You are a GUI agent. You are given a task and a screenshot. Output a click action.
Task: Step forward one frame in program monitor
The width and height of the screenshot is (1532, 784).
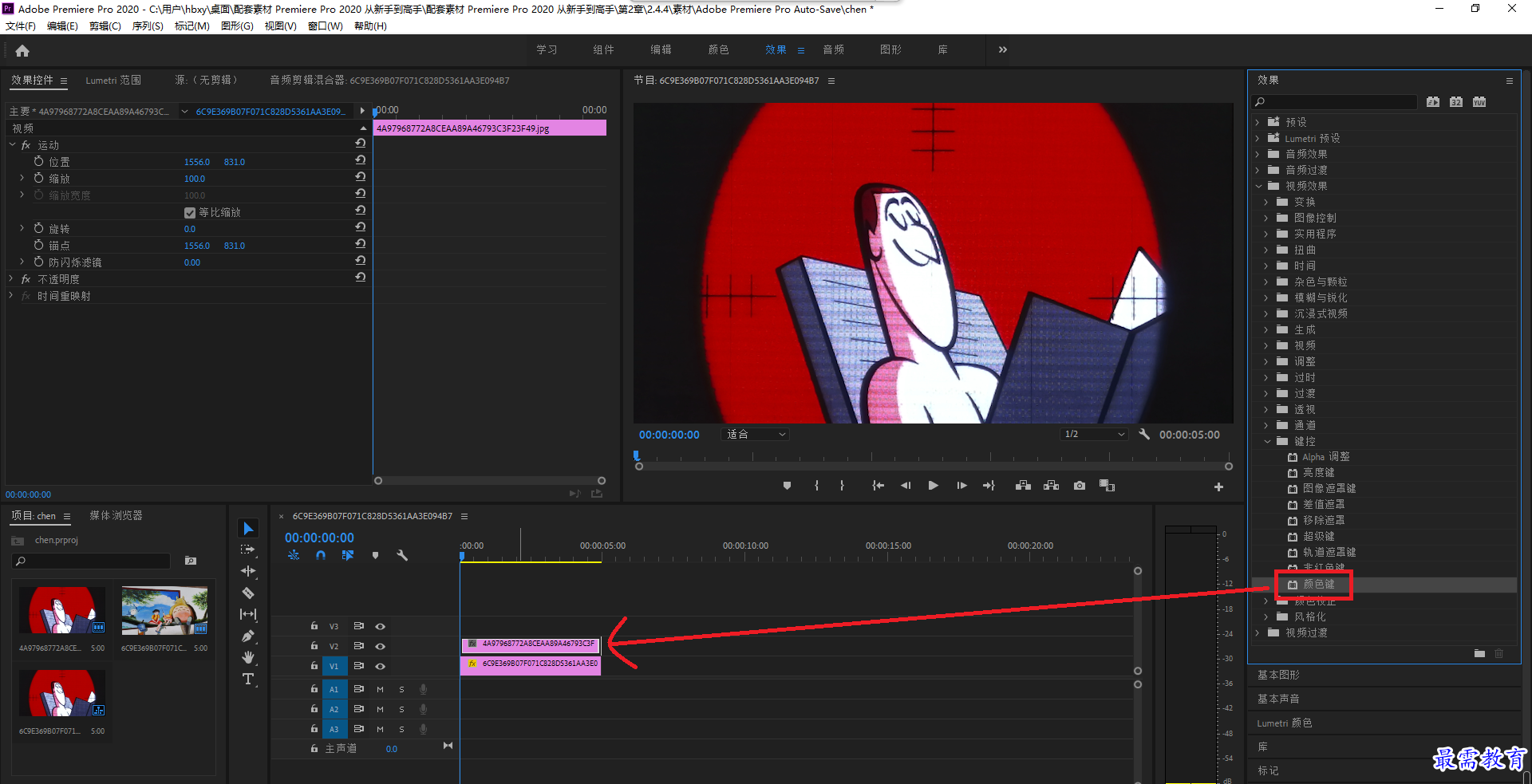[x=961, y=486]
